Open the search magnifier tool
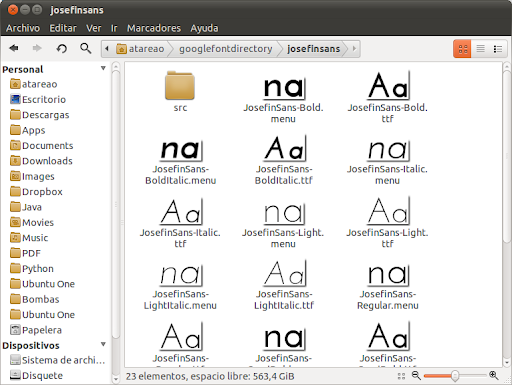512x385 pixels. (86, 49)
